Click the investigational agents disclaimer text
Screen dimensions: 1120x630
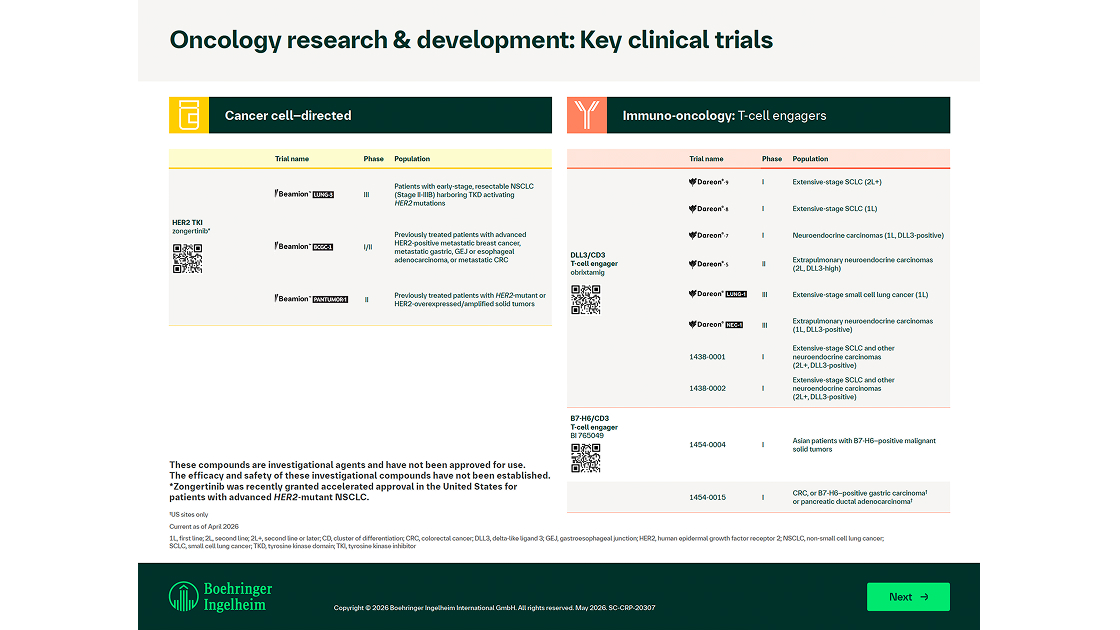[x=359, y=481]
